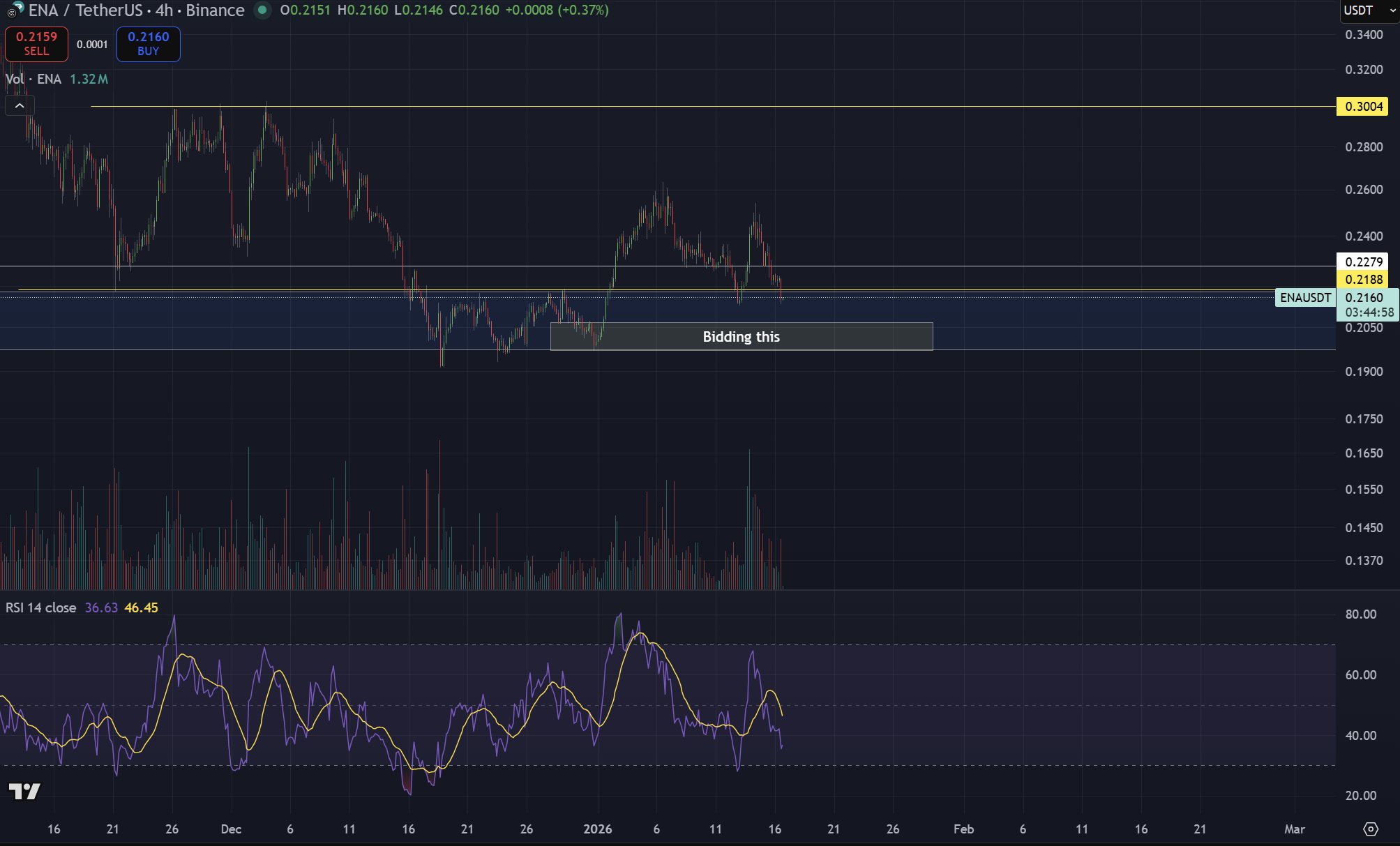This screenshot has width=1400, height=846.
Task: Select the Vol · ENA indicator legend
Action: (x=34, y=79)
